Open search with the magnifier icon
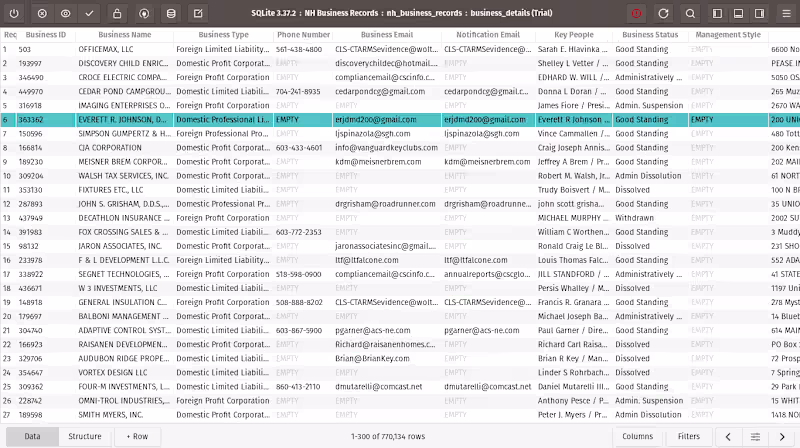Screen dimensions: 800x448 690,14
